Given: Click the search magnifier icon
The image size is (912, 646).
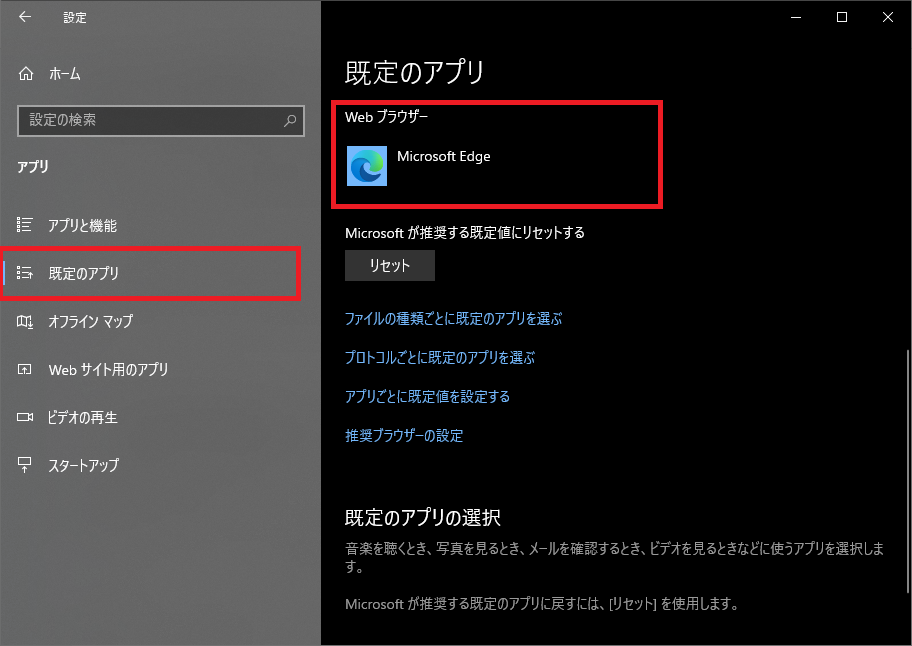Looking at the screenshot, I should 290,120.
